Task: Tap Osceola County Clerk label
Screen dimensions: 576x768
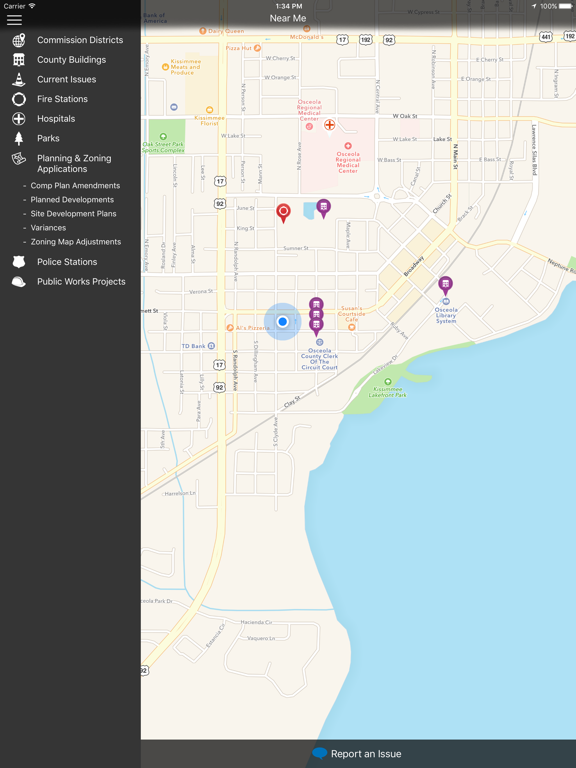Action: 319,359
